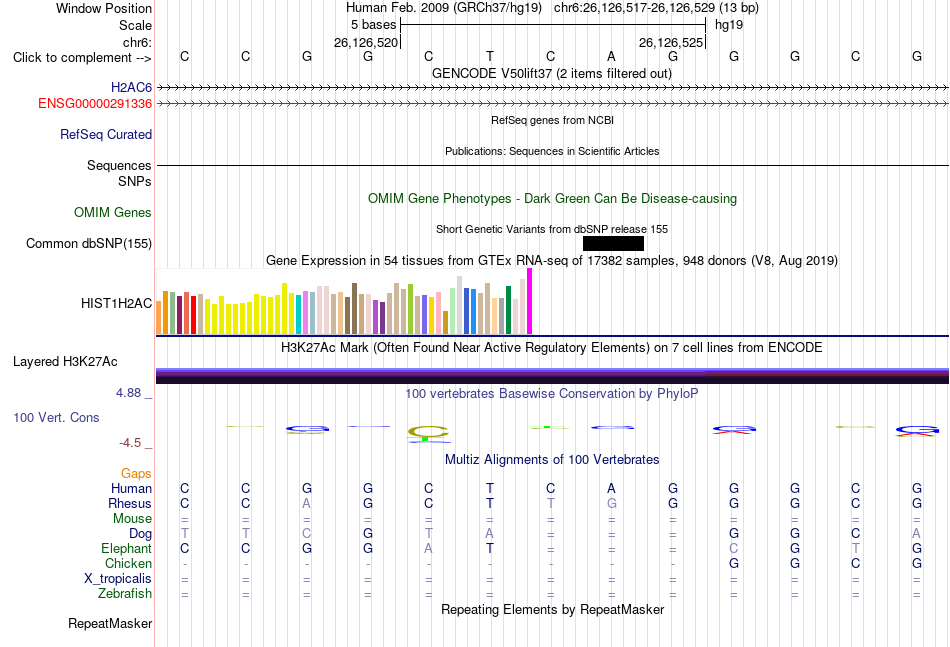
Task: Click the 26,126,525 position label
Action: (671, 42)
